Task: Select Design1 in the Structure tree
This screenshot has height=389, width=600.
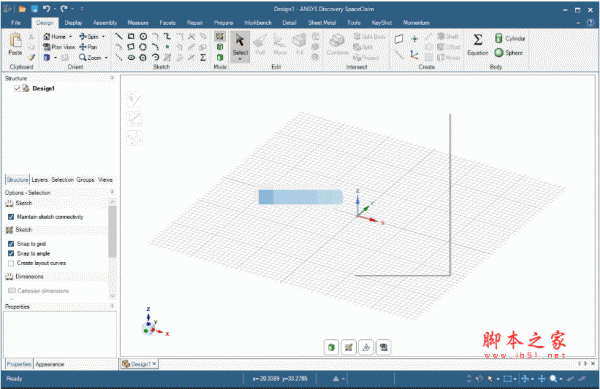Action: click(x=43, y=88)
